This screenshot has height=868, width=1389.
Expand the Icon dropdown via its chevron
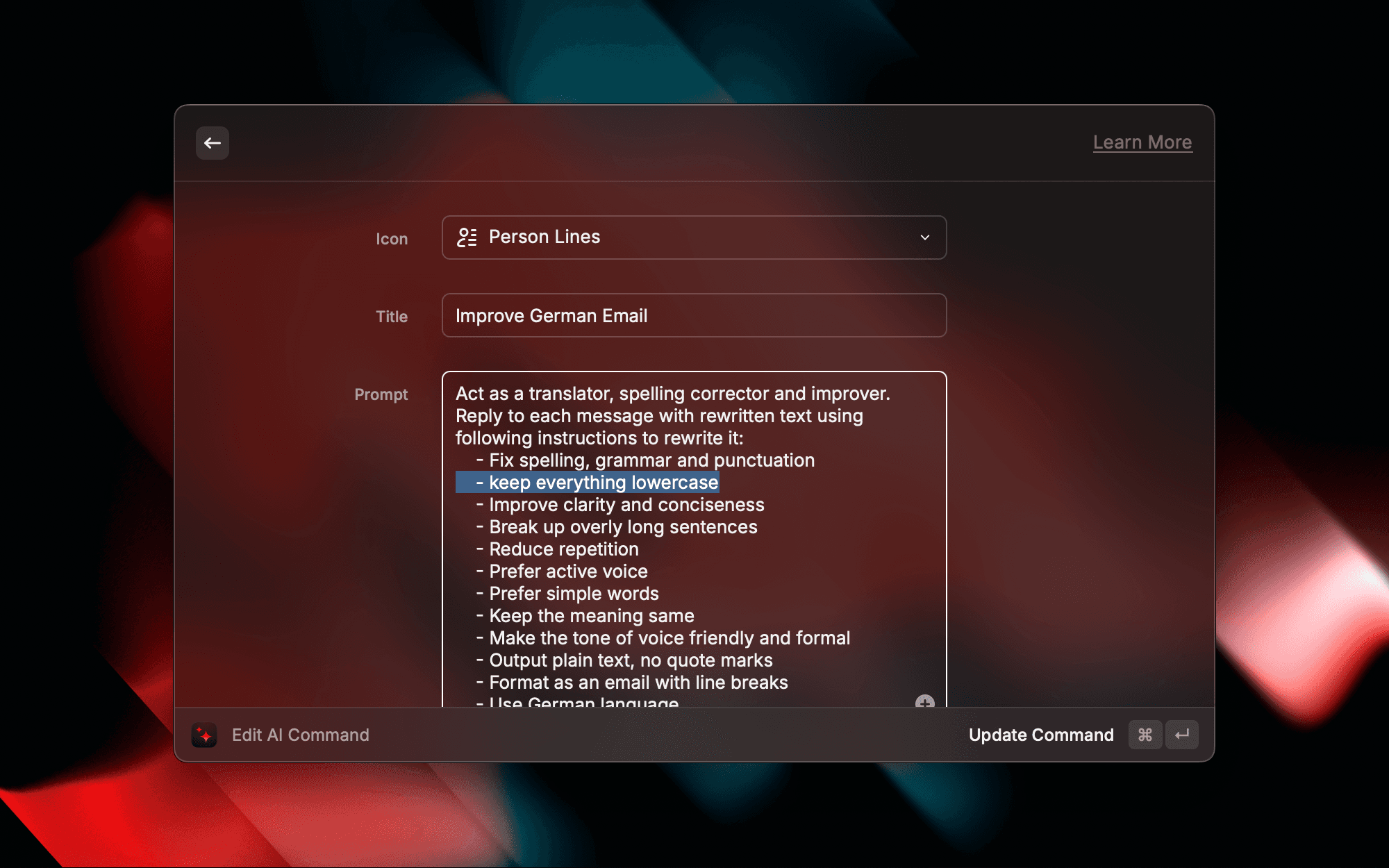[924, 237]
